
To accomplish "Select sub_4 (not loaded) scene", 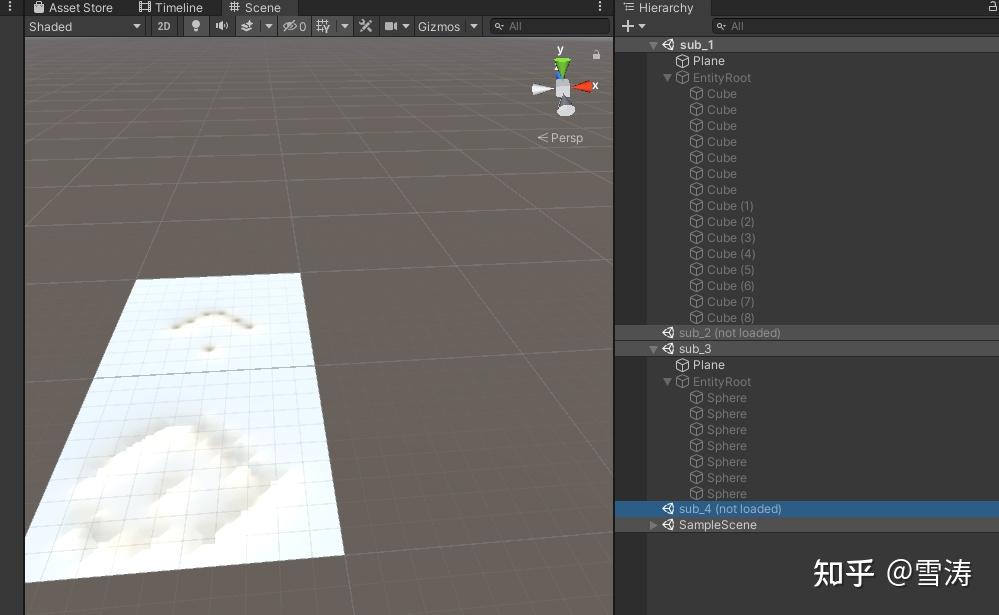I will (807, 509).
